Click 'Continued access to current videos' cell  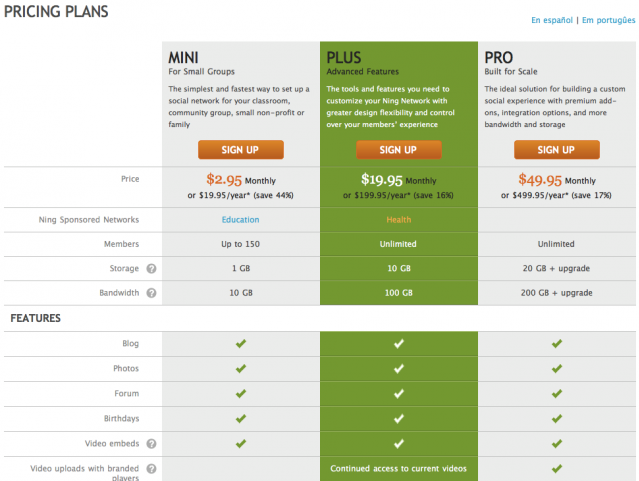399,469
